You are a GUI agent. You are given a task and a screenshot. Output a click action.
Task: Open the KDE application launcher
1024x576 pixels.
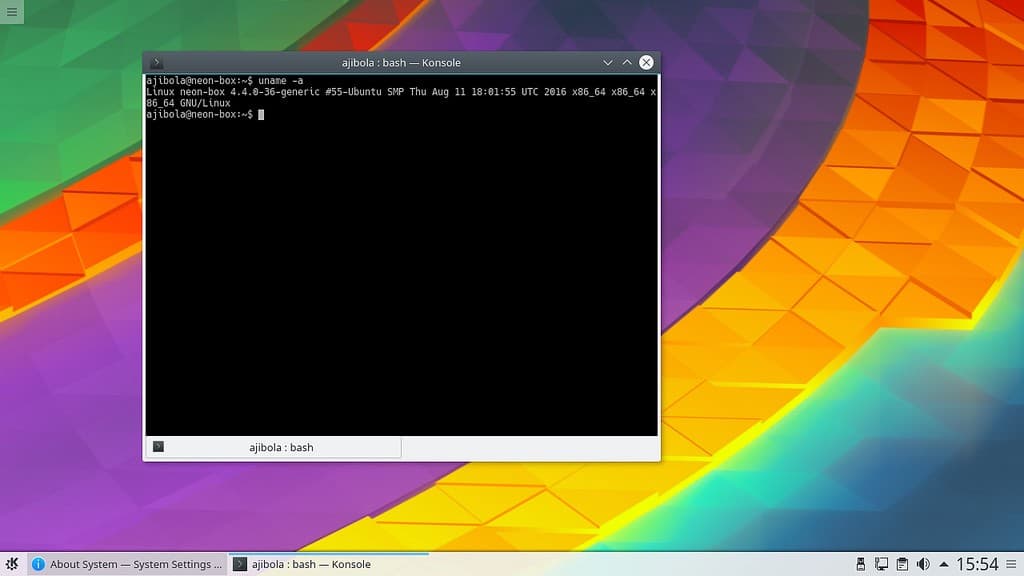[x=12, y=564]
